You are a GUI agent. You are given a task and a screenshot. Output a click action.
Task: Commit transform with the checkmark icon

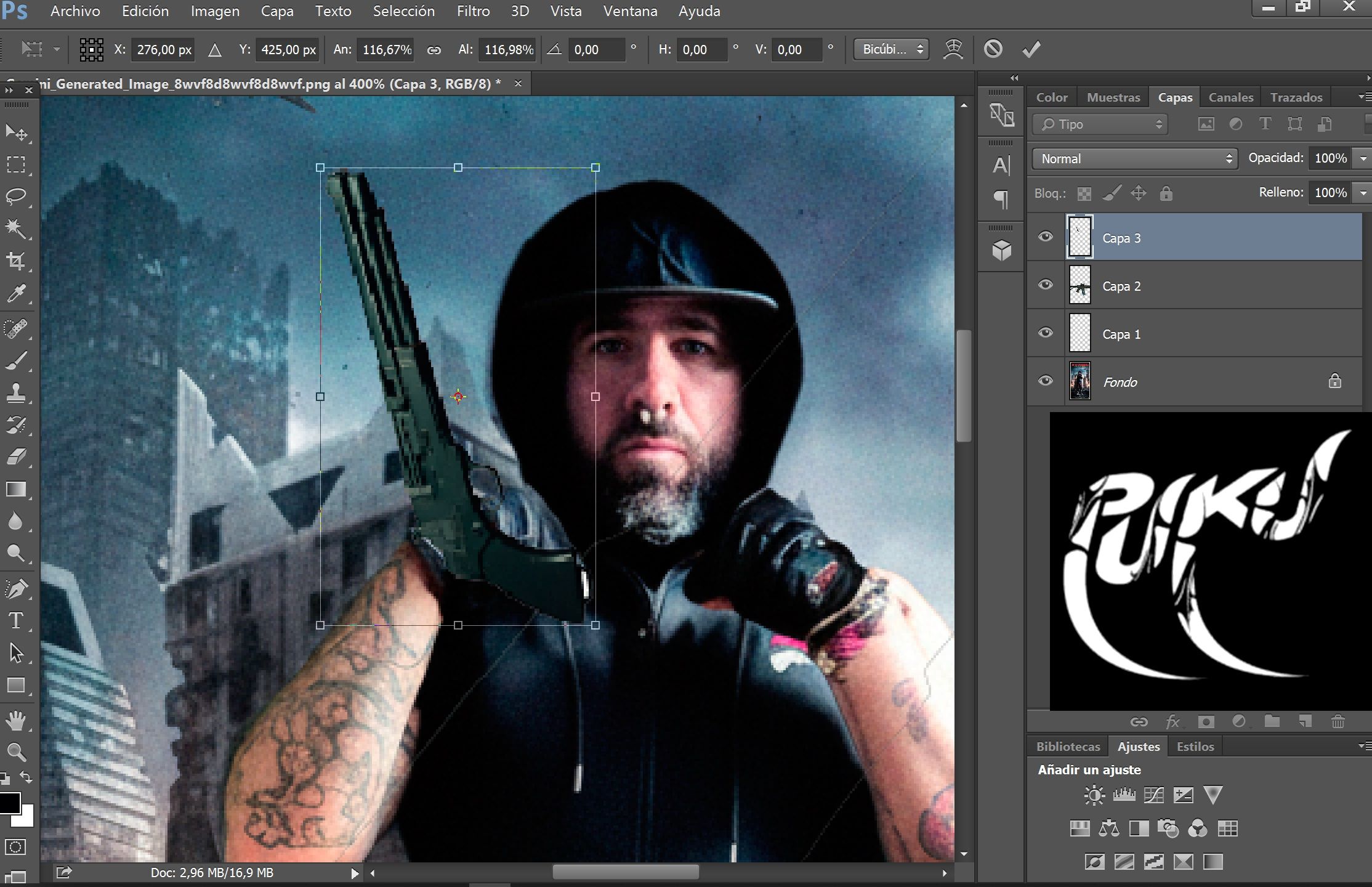(x=1031, y=49)
